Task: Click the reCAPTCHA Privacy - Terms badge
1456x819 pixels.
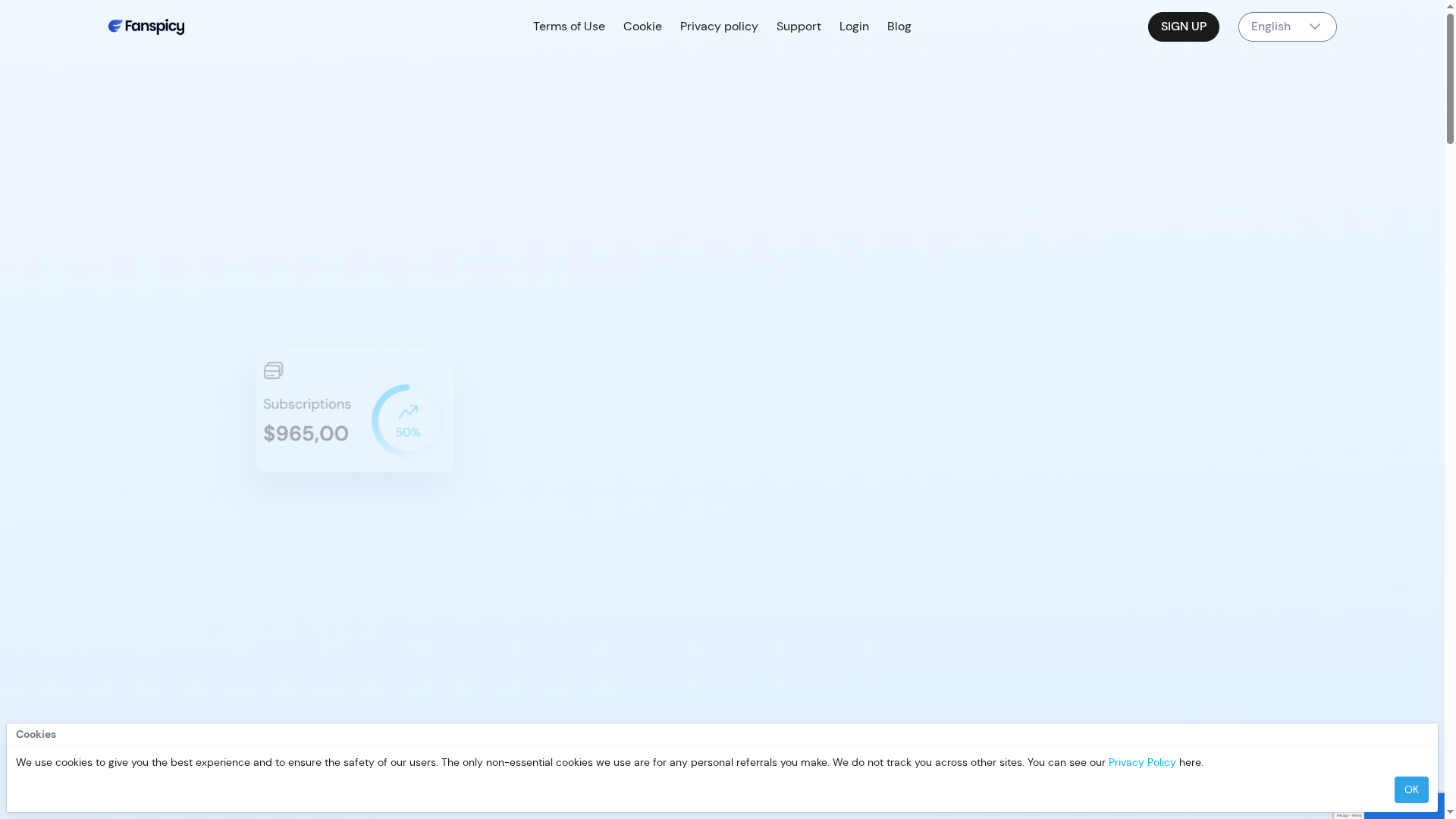Action: point(1348,815)
